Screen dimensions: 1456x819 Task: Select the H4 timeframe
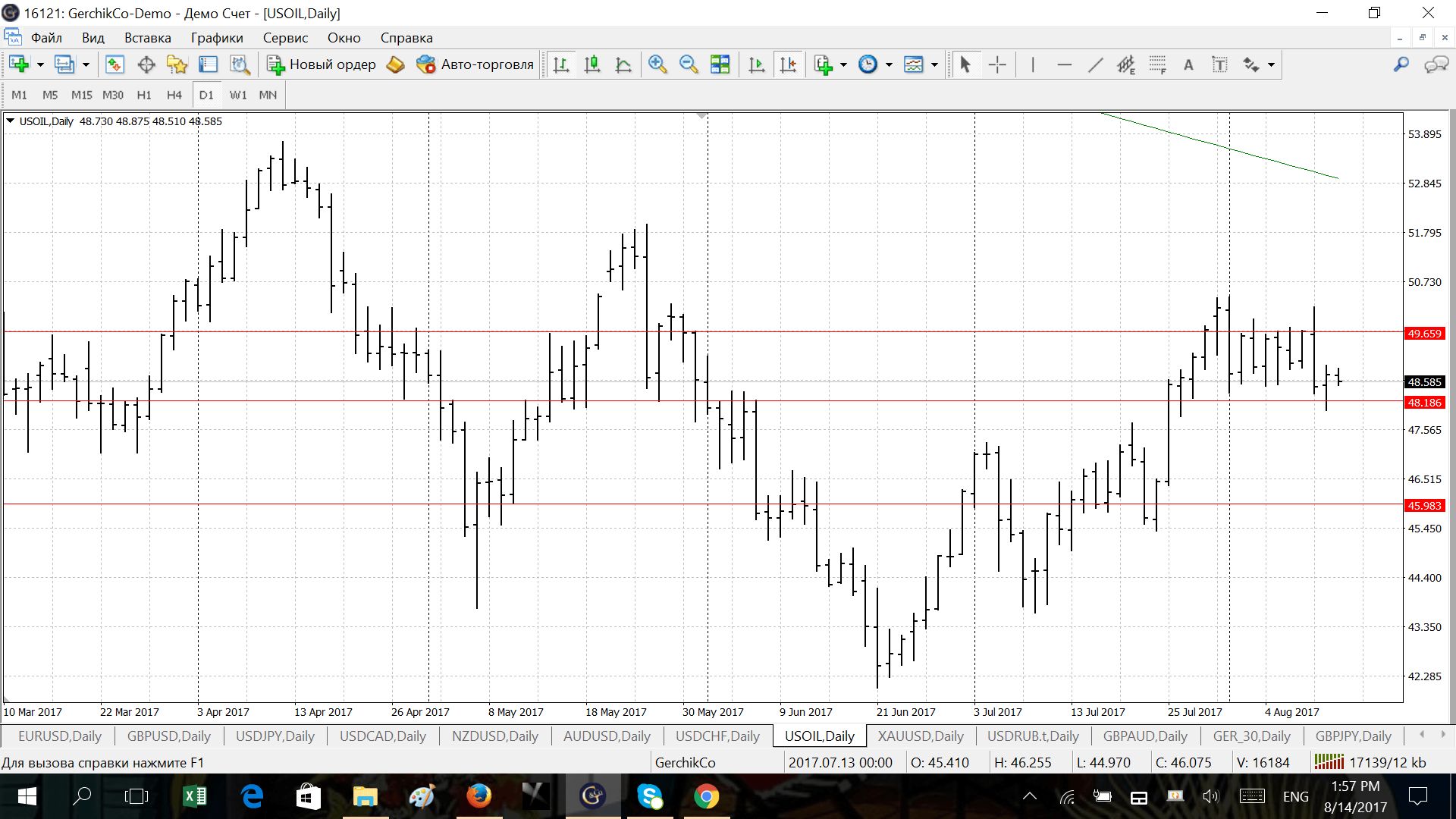tap(174, 95)
